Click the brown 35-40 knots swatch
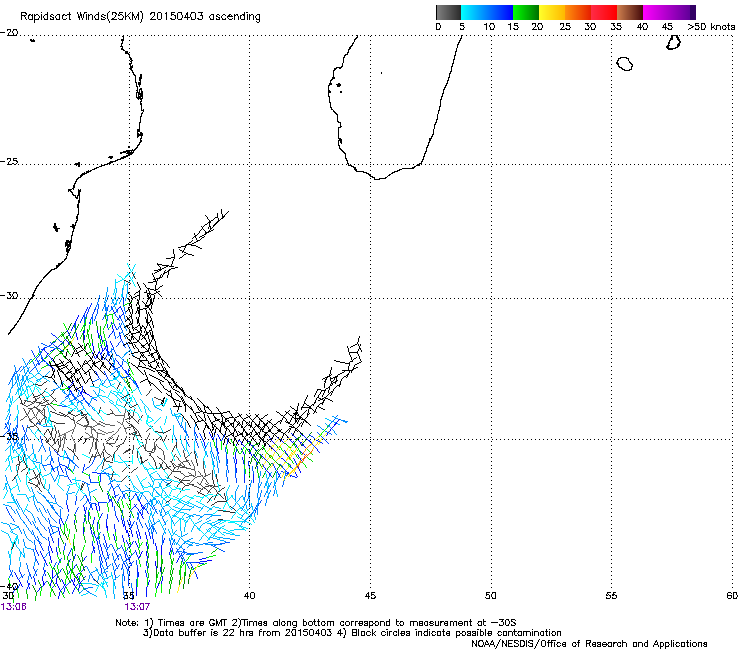740x650 pixels. pos(630,12)
